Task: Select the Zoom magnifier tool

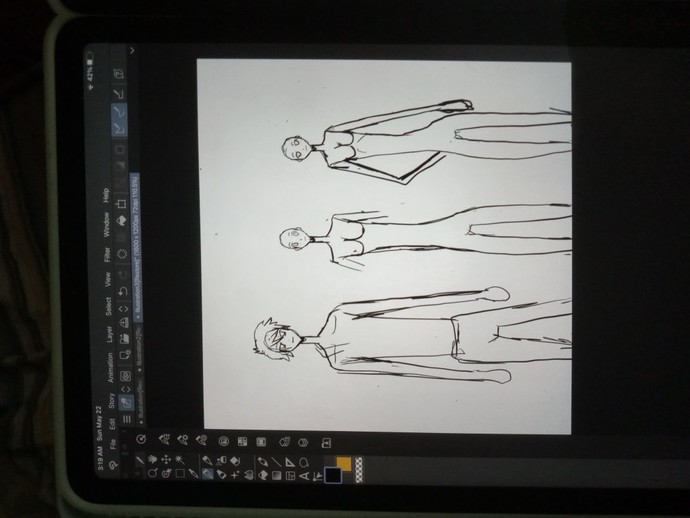Action: pyautogui.click(x=152, y=474)
